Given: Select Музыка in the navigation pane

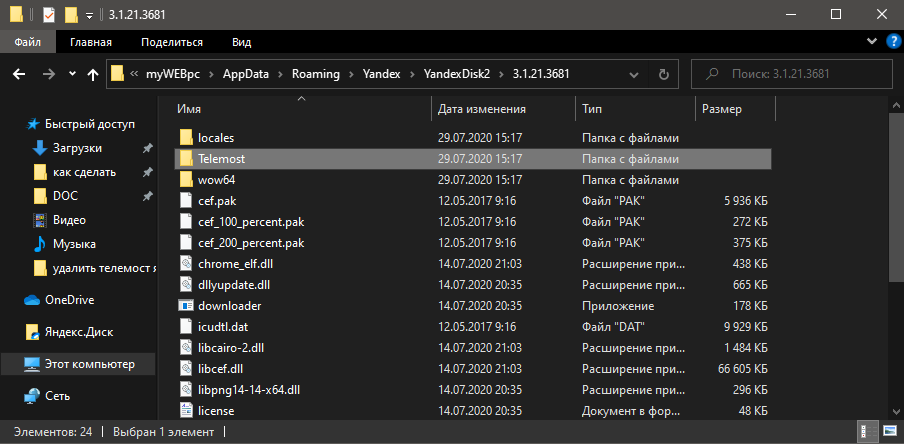Looking at the screenshot, I should pyautogui.click(x=74, y=244).
